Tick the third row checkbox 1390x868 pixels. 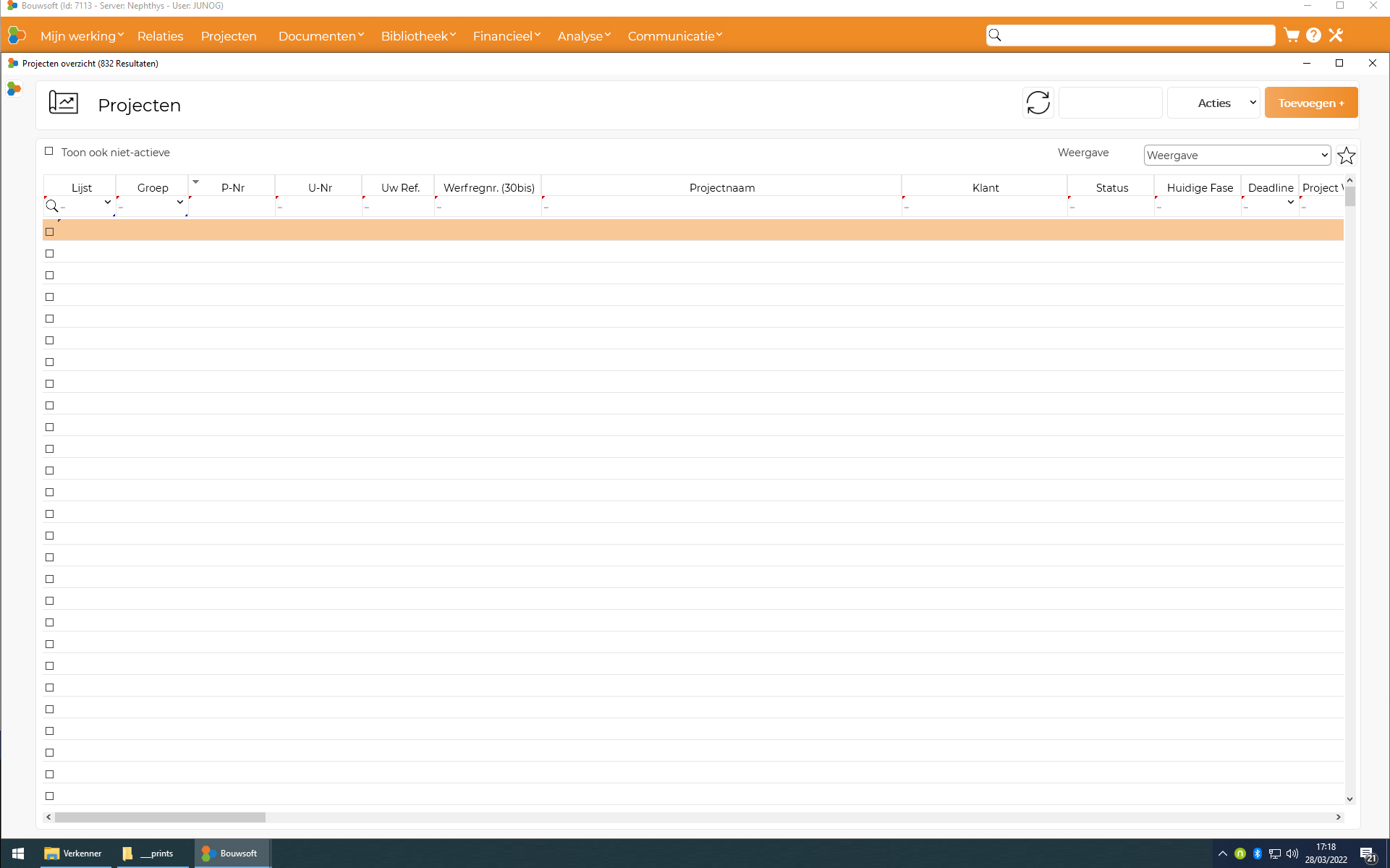[50, 276]
